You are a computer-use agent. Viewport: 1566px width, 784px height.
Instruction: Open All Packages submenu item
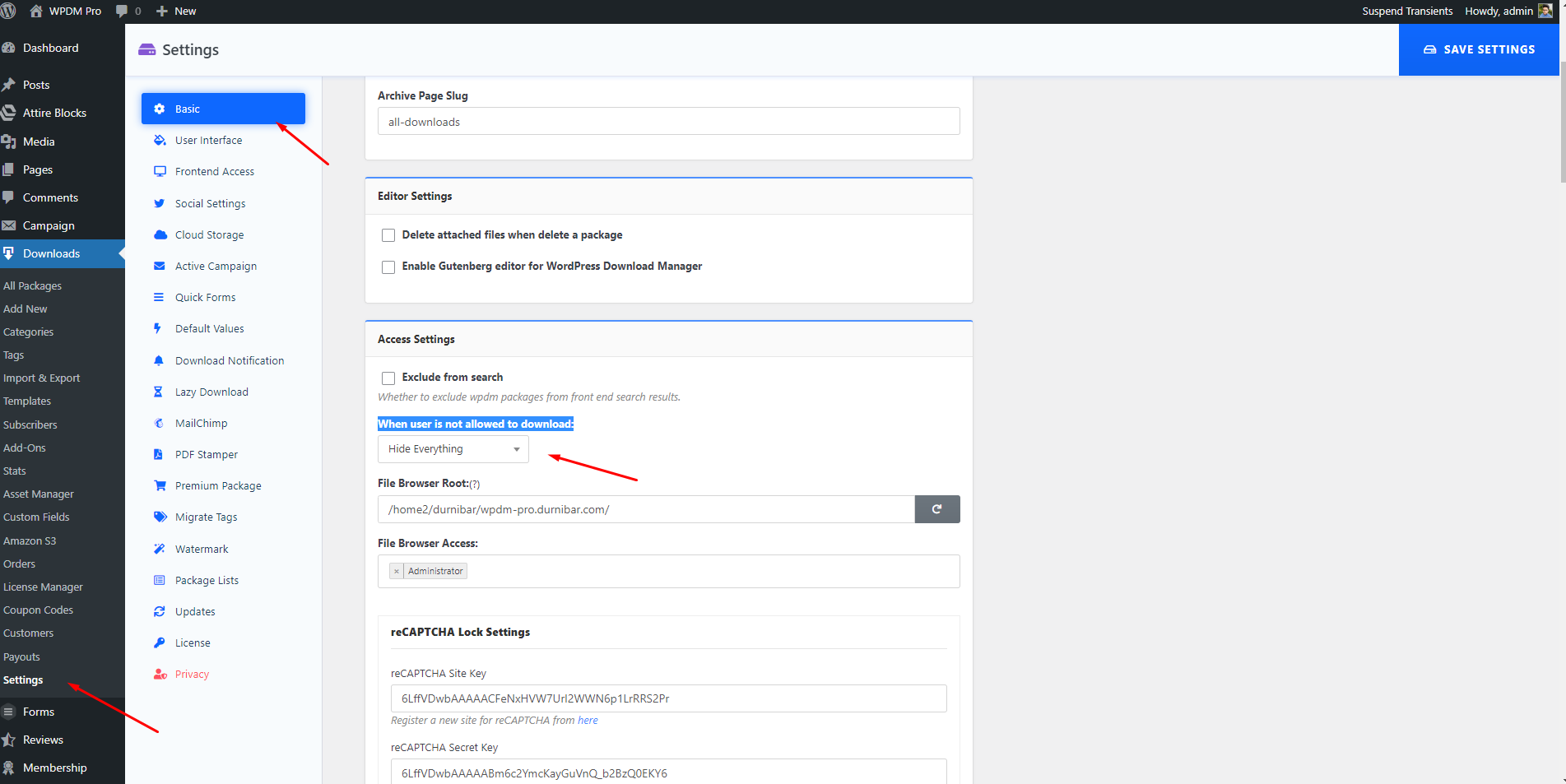[32, 285]
